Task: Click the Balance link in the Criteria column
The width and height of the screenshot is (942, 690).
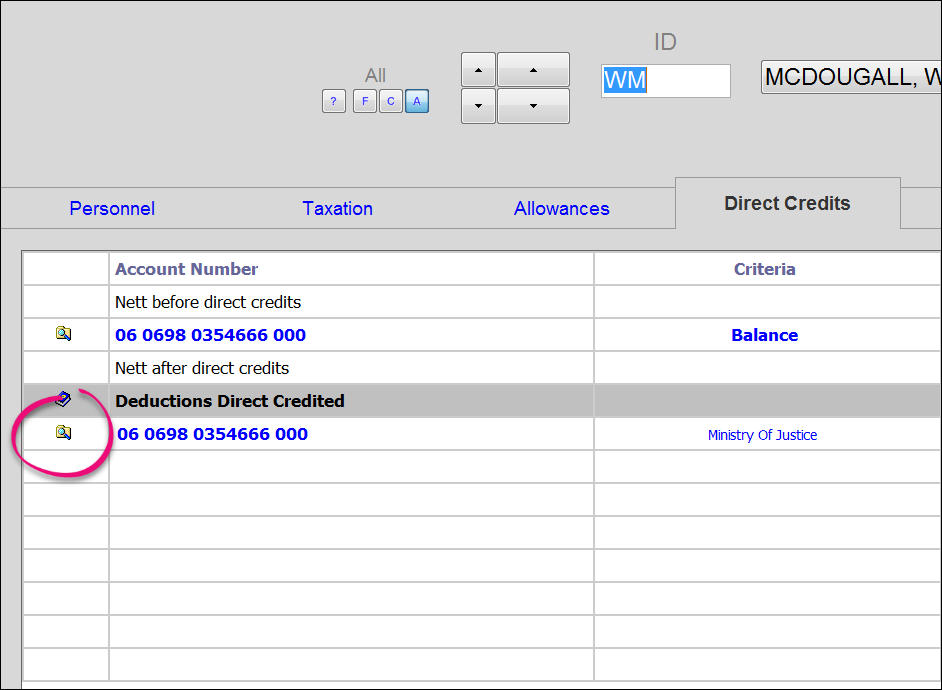Action: (x=764, y=334)
